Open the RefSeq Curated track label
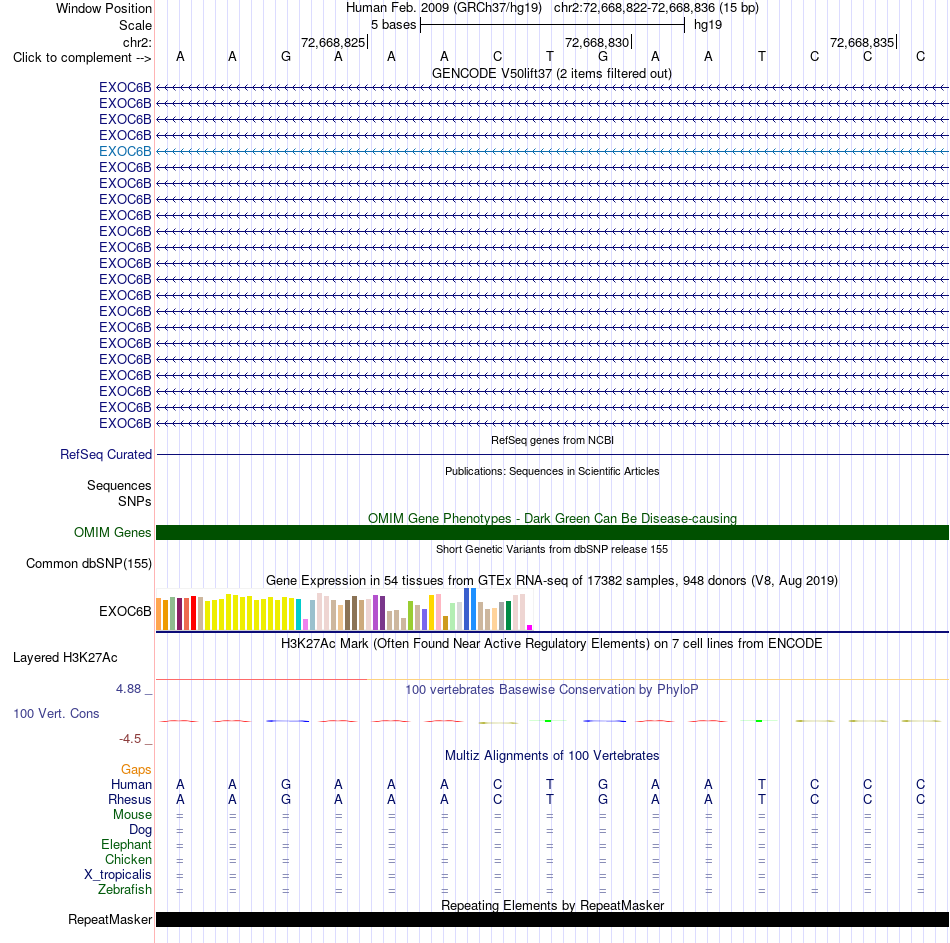This screenshot has height=943, width=950. pyautogui.click(x=106, y=455)
